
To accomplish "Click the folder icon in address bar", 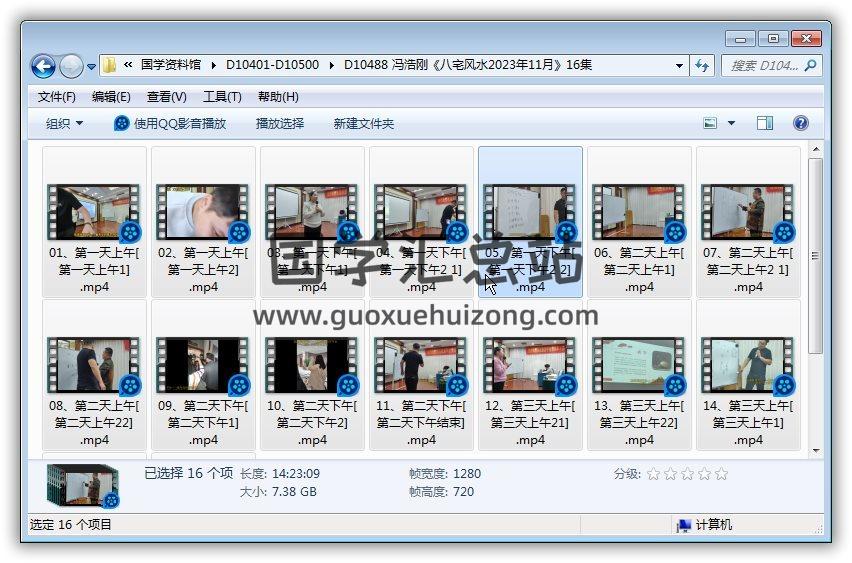I will pyautogui.click(x=109, y=65).
